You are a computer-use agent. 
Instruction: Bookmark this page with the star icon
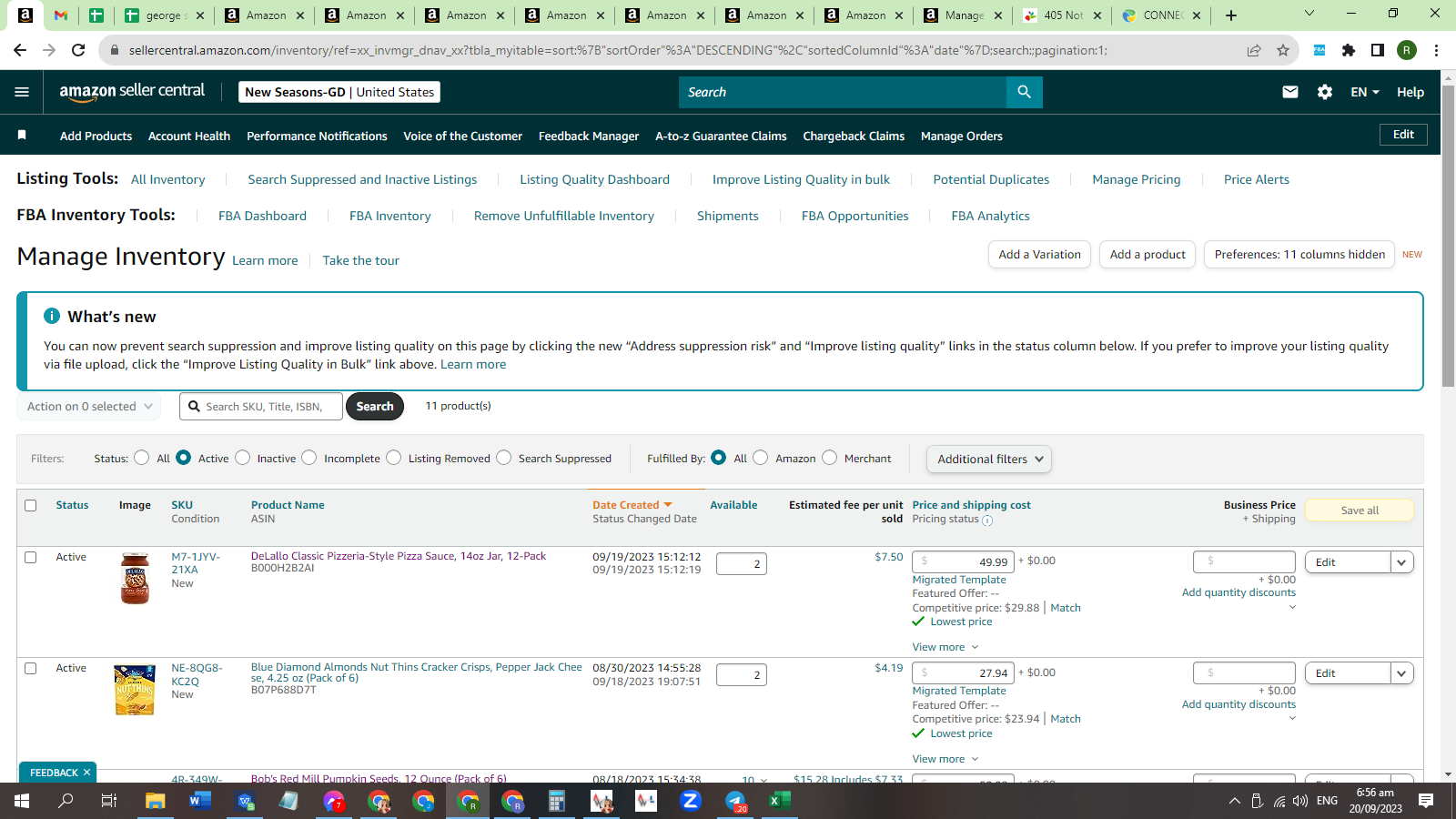(1283, 50)
